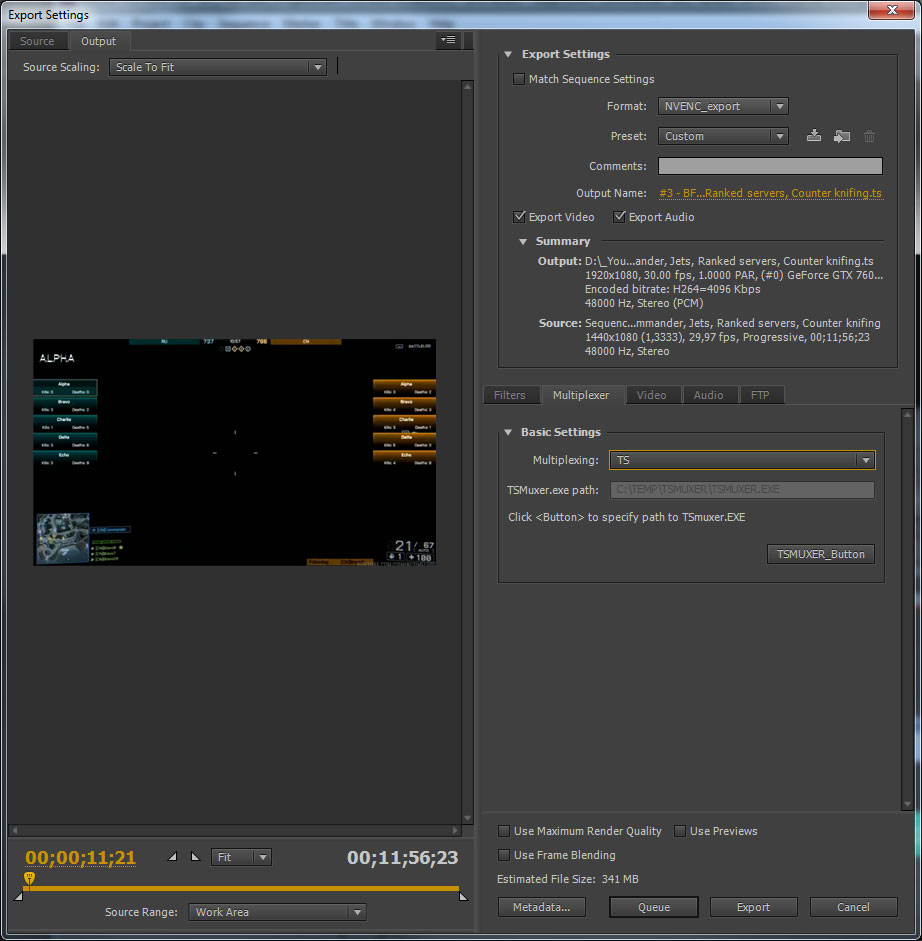Click the preview horizontal scrollbar
This screenshot has height=941, width=922.
pos(235,831)
